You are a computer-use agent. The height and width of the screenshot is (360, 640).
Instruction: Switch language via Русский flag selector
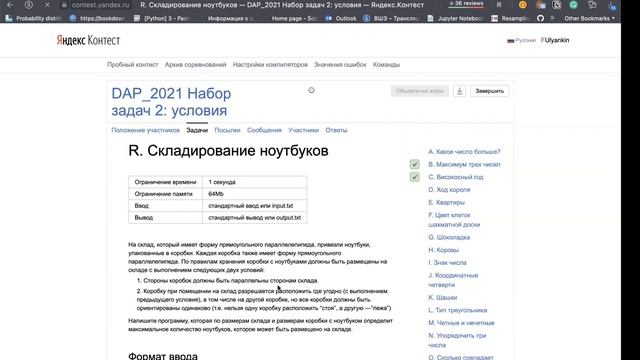521,40
